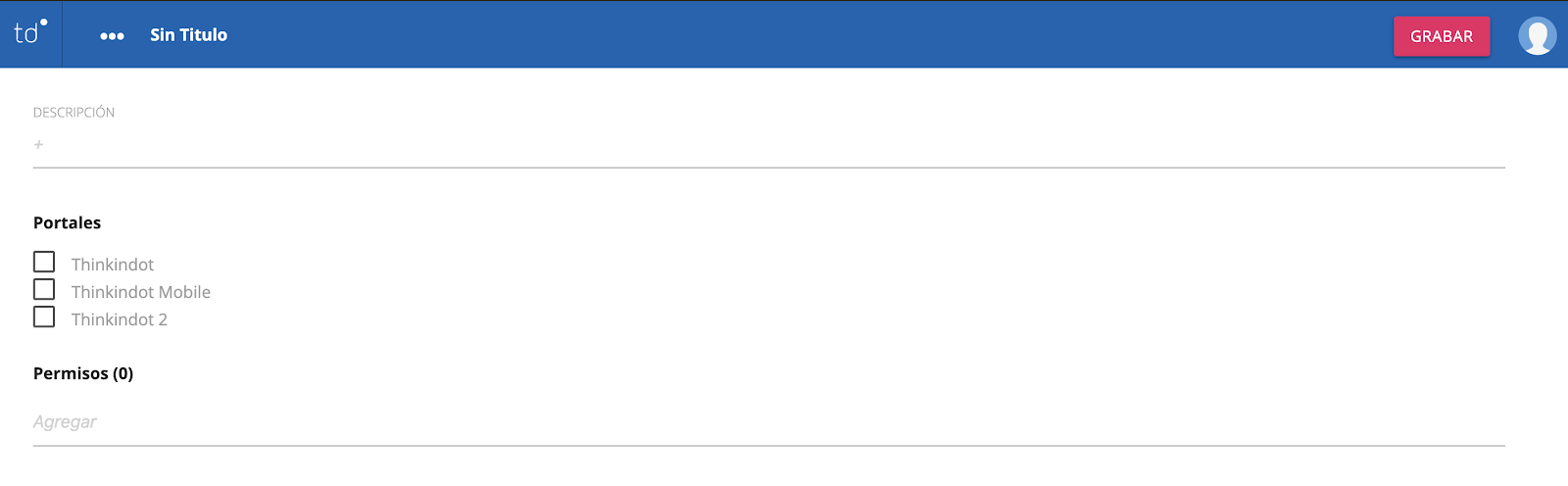
Task: Open the user profile avatar
Action: click(1537, 36)
